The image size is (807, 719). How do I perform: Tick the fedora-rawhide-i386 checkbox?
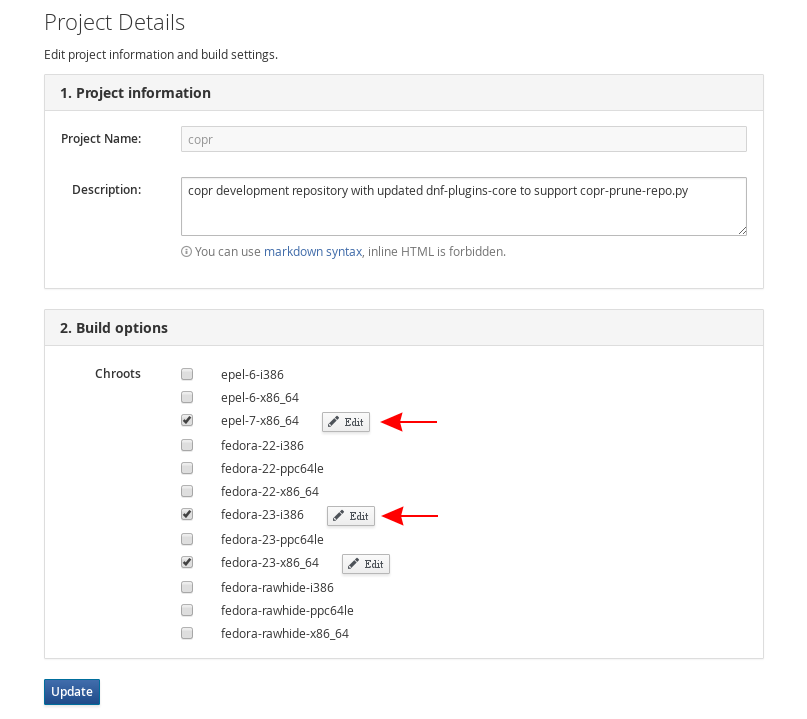tap(187, 586)
